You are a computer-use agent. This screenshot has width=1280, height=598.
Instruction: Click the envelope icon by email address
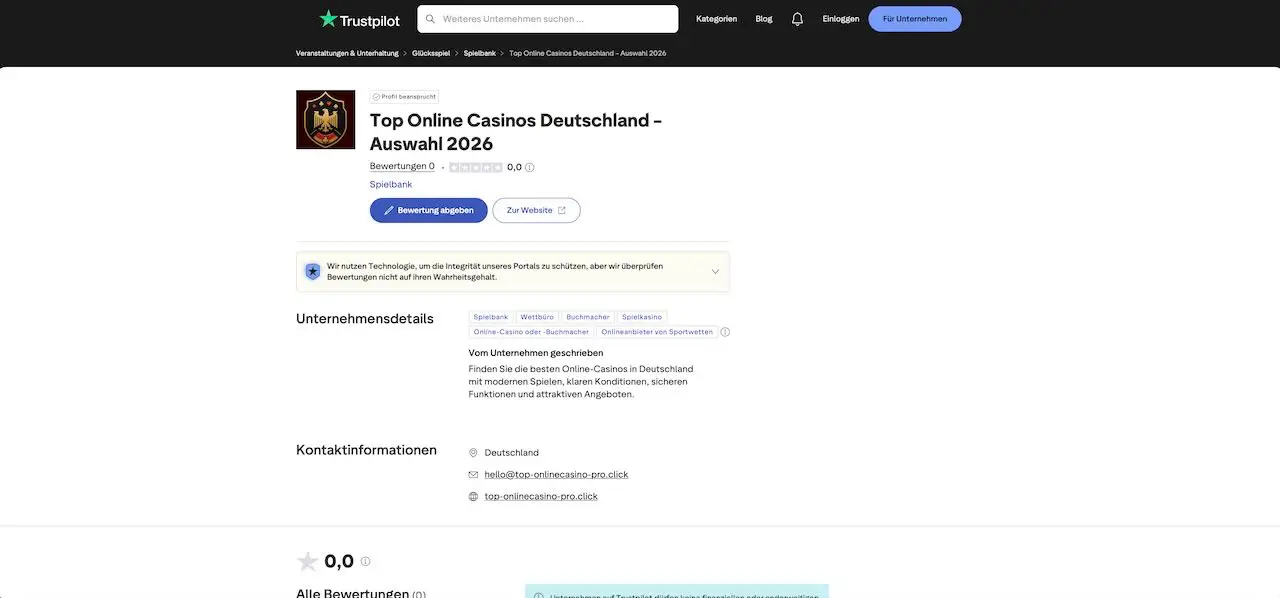pos(473,475)
